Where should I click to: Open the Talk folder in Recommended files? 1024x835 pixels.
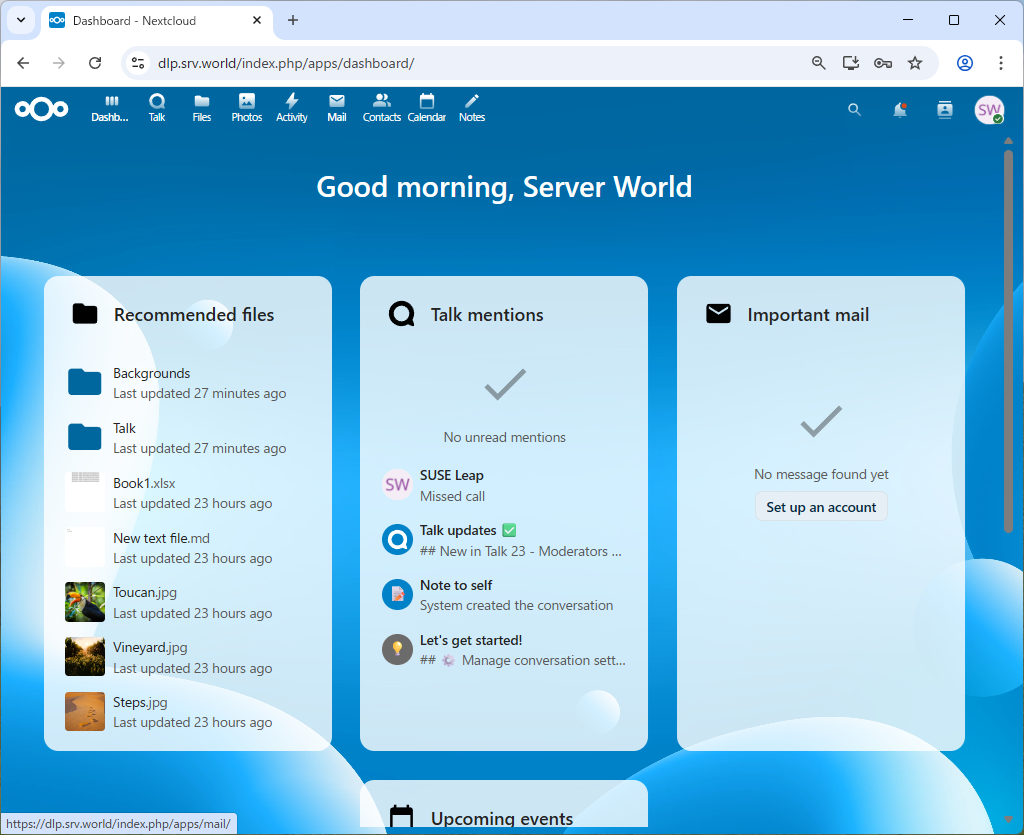[x=188, y=438]
